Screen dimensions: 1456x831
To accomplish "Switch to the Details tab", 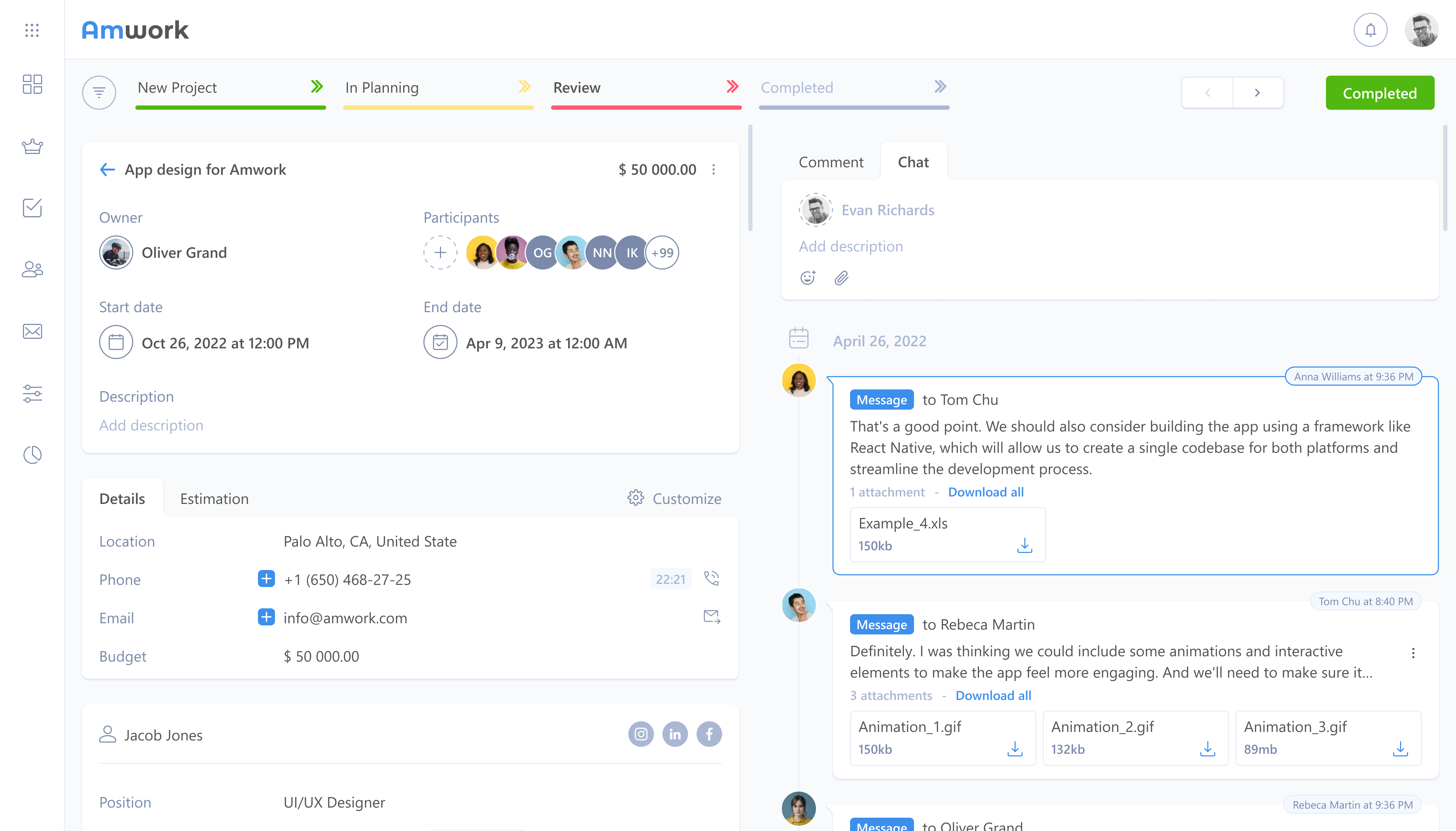I will (x=122, y=498).
